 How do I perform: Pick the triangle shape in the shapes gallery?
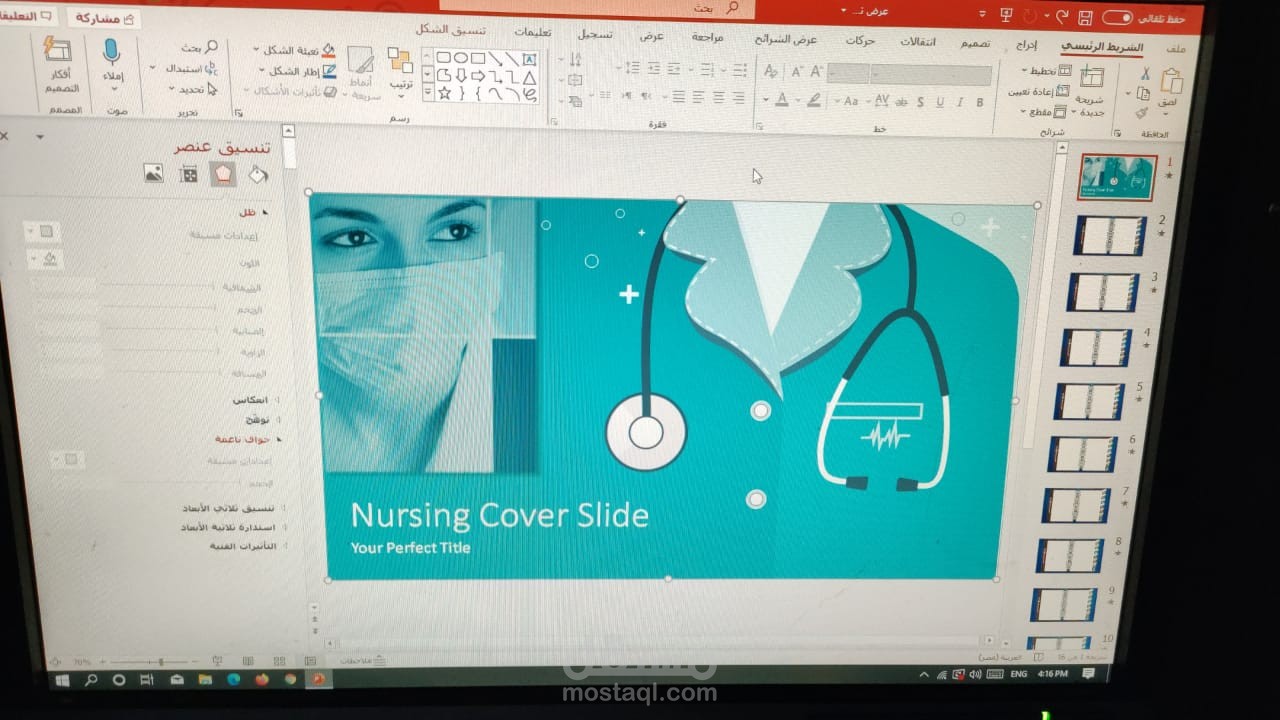click(x=529, y=76)
